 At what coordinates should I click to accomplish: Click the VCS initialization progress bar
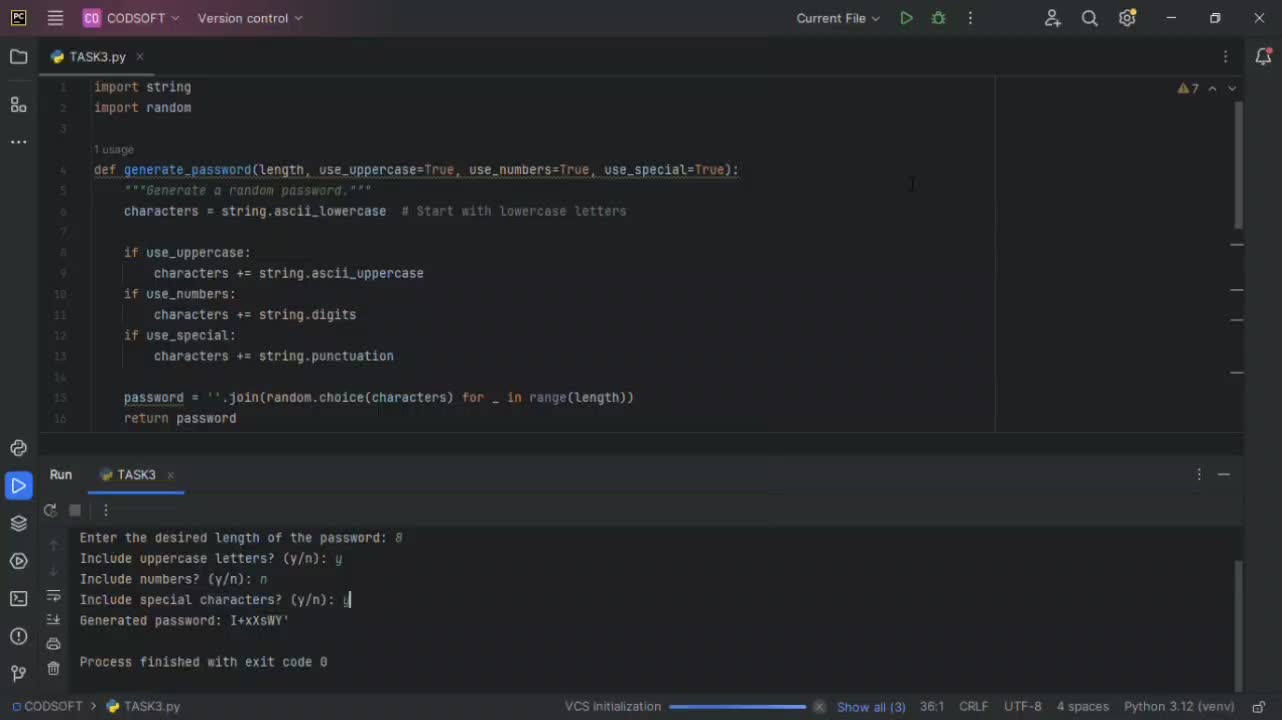737,707
